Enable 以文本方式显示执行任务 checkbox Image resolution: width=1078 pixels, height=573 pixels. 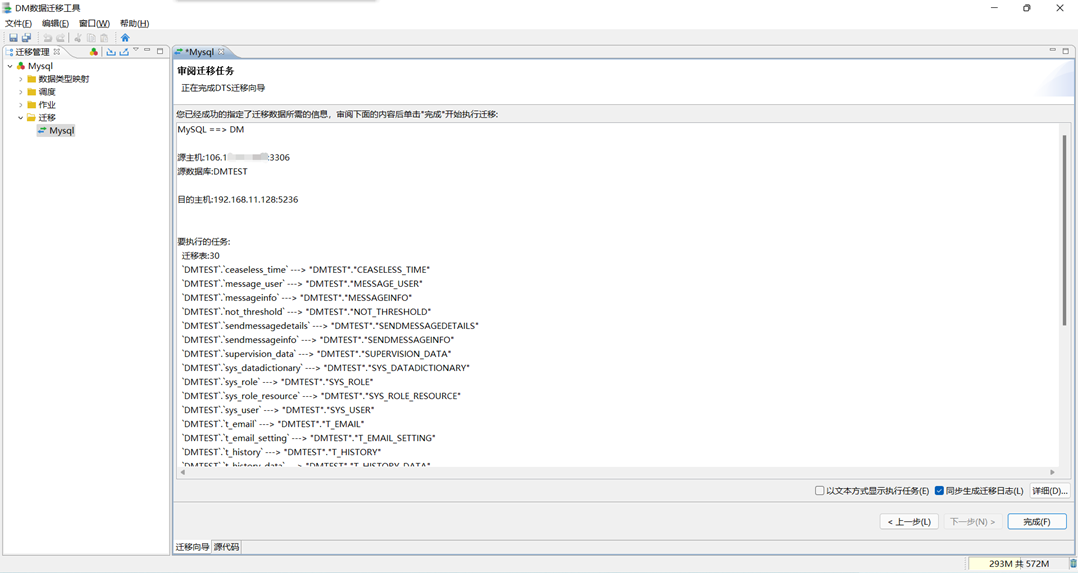(x=820, y=491)
